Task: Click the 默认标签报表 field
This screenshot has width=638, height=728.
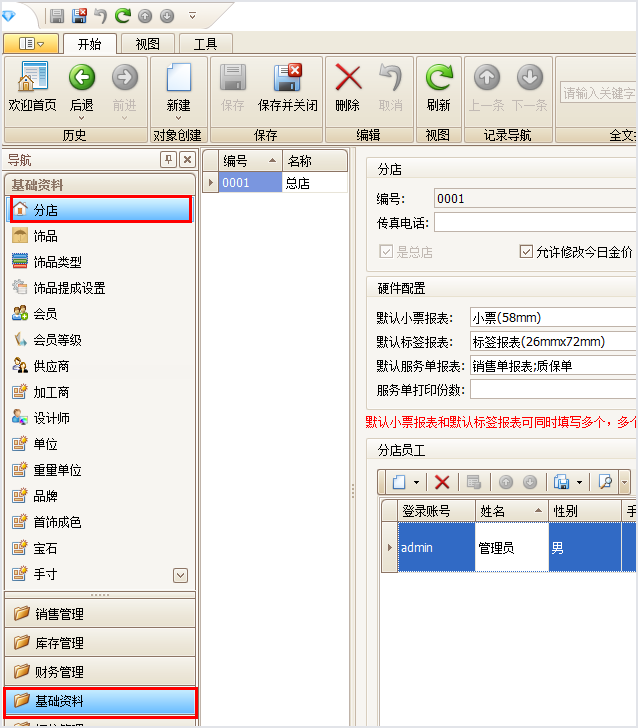Action: pos(553,342)
